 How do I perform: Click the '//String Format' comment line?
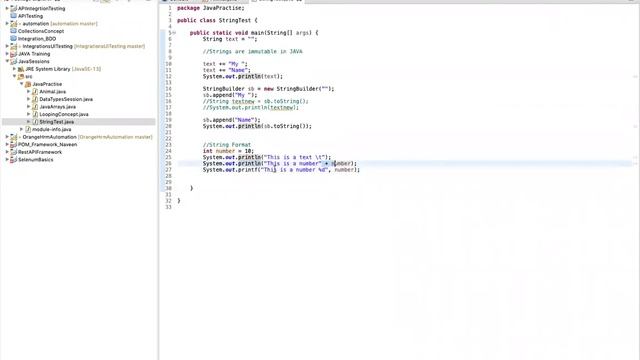[x=227, y=145]
